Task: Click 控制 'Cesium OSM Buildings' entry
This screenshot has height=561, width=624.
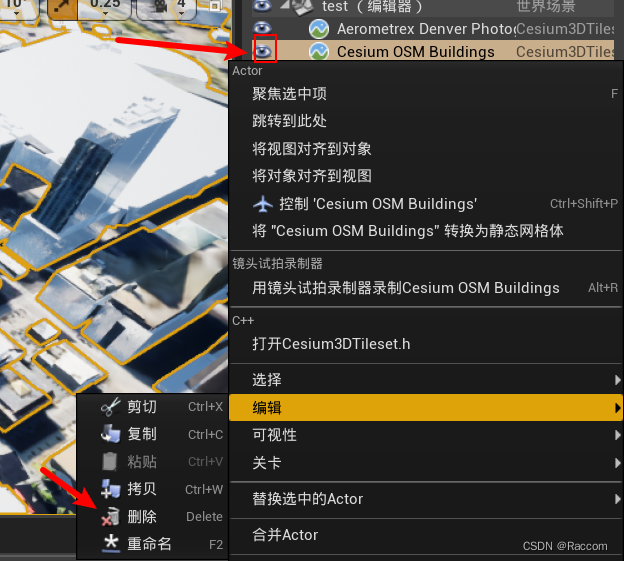Action: point(426,204)
